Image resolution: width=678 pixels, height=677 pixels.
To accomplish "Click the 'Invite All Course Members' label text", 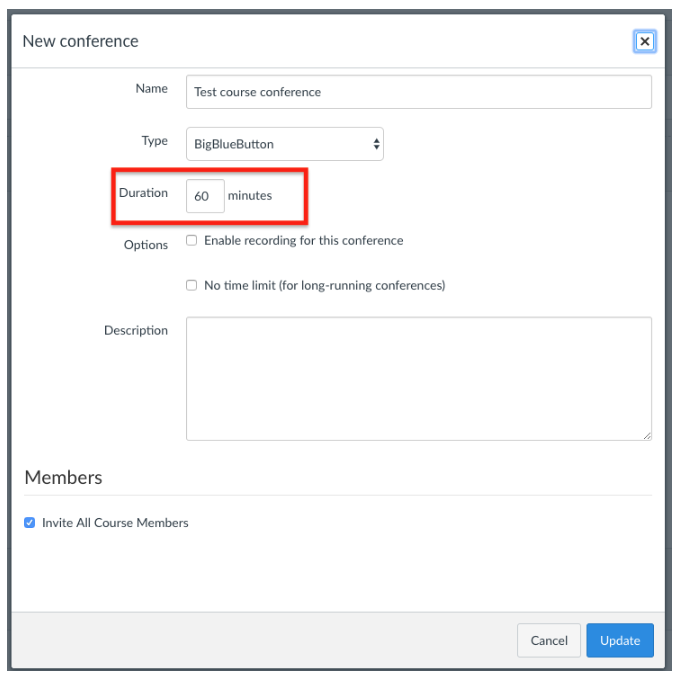I will (115, 523).
